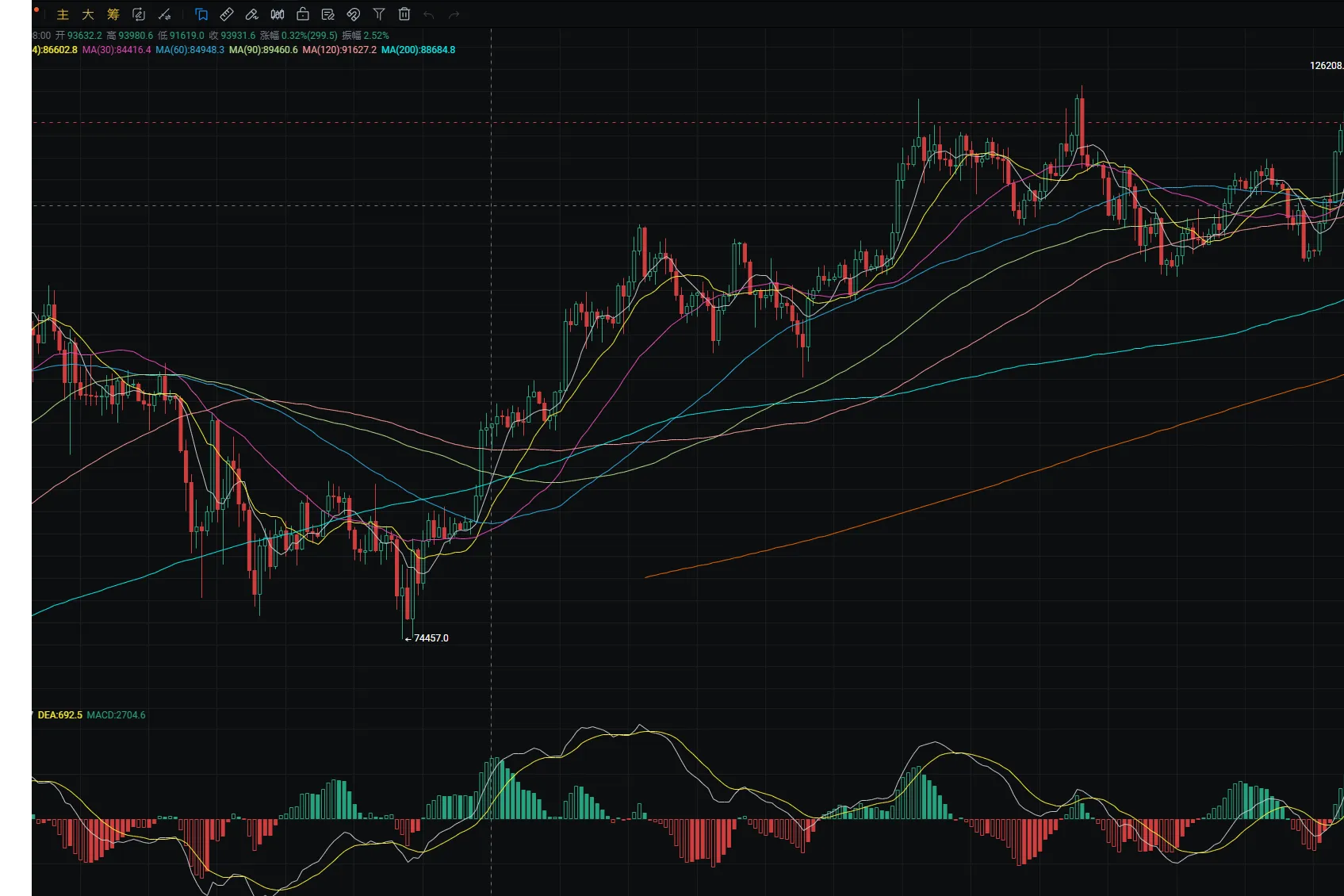
Task: Click the blue bookmark icon in toolbar
Action: [201, 14]
